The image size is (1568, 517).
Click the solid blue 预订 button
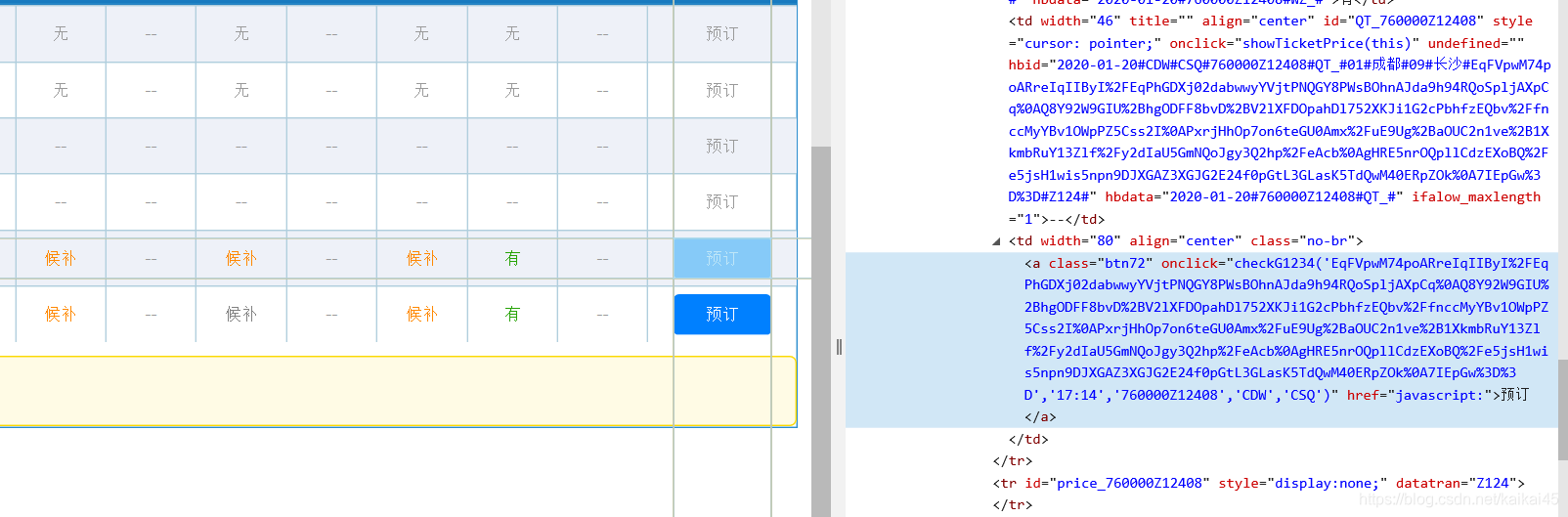coord(722,315)
